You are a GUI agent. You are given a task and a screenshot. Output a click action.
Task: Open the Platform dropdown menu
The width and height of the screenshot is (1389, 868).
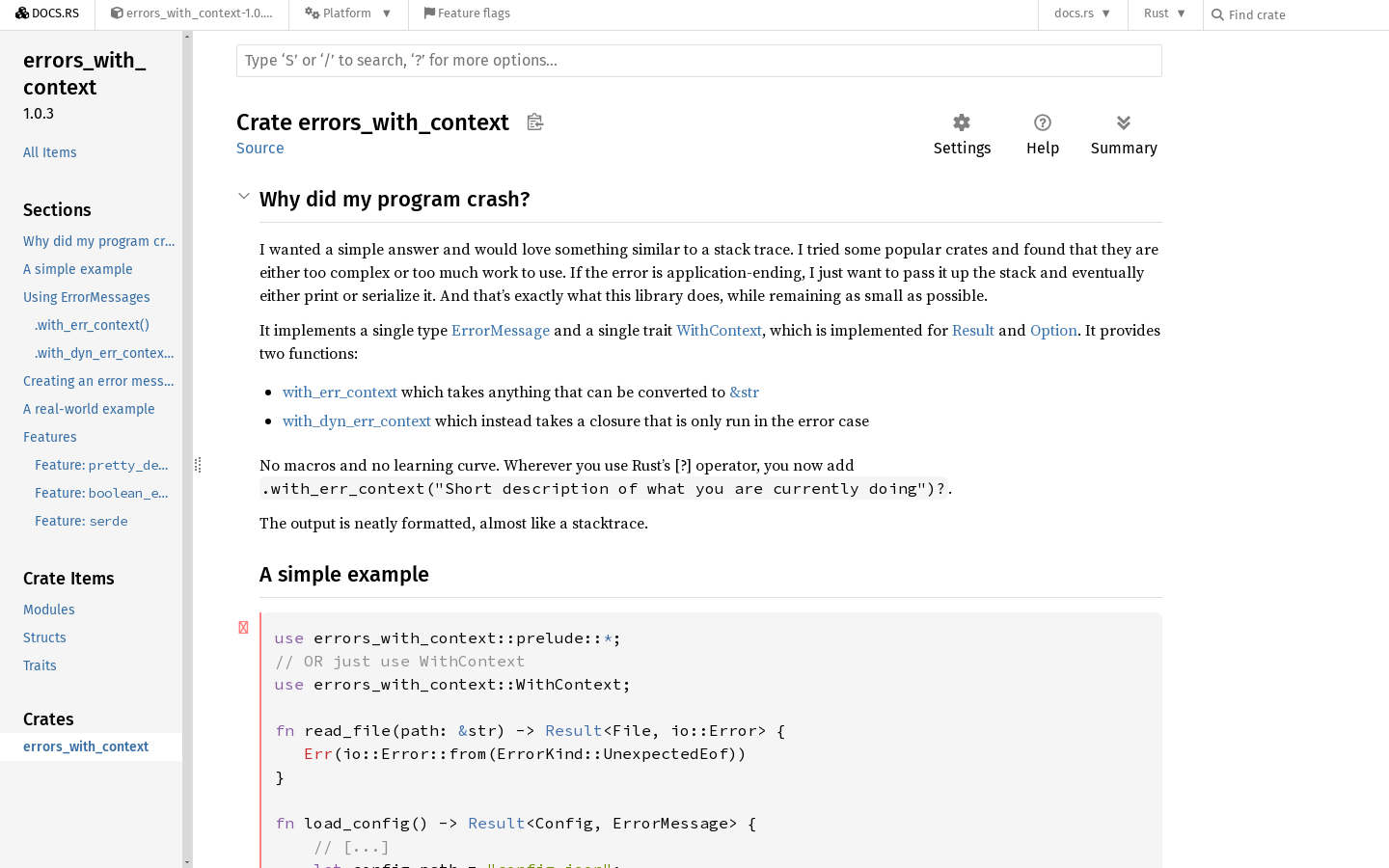tap(348, 14)
